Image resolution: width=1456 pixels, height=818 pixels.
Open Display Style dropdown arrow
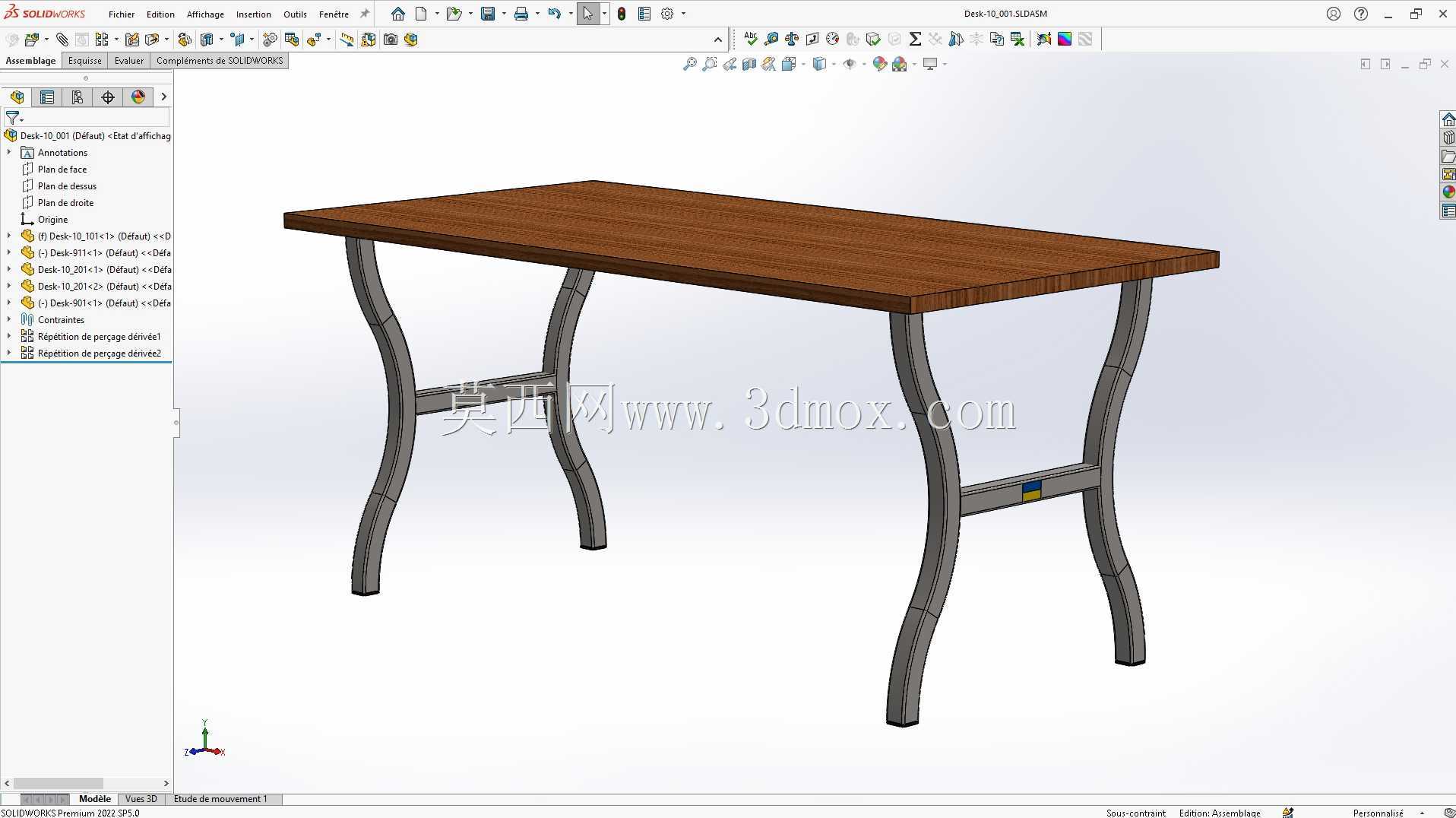click(x=834, y=65)
